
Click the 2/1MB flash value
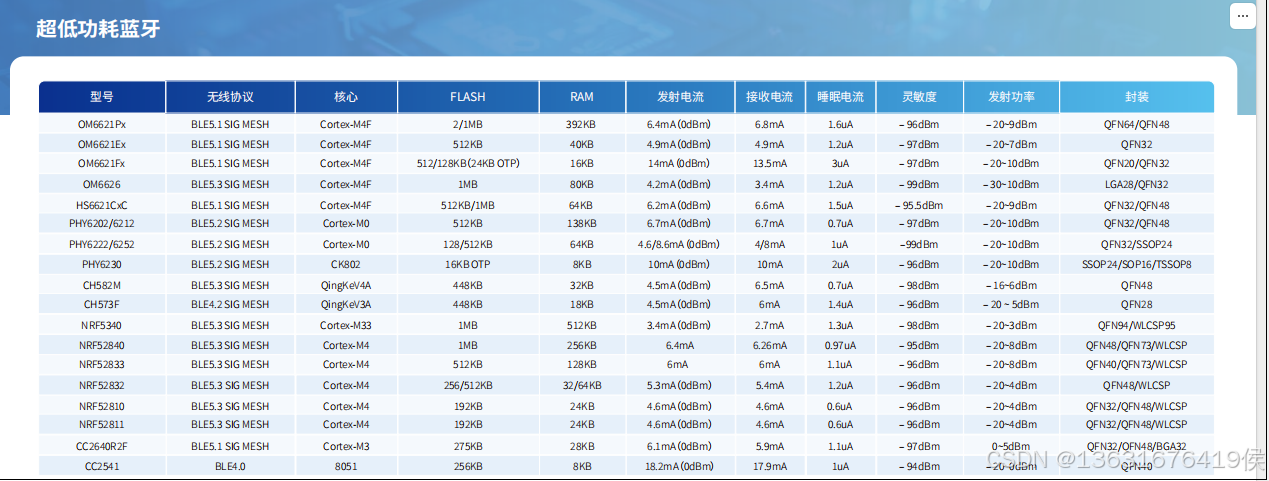[x=468, y=125]
